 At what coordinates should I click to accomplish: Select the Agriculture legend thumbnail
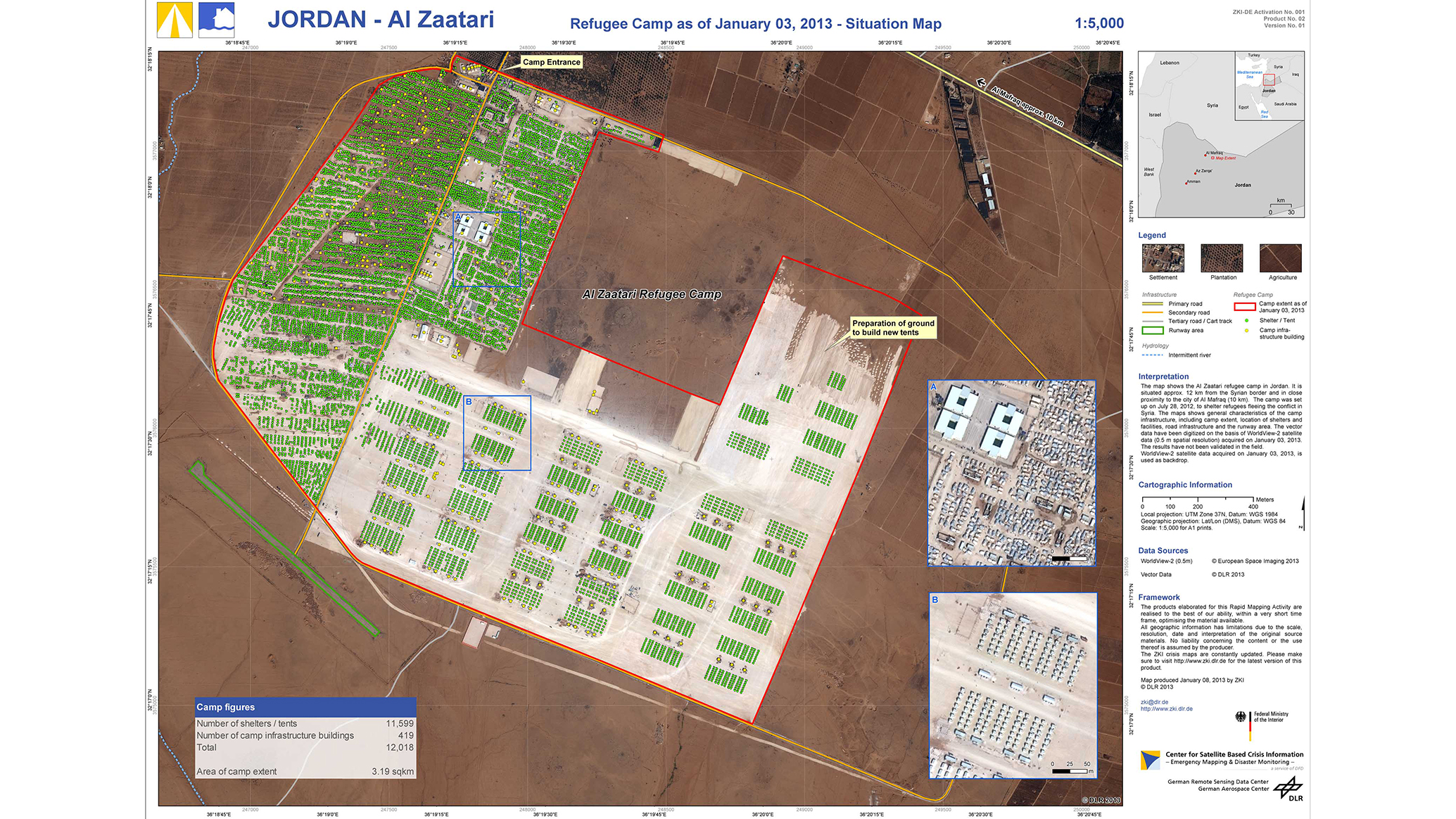click(x=1280, y=258)
